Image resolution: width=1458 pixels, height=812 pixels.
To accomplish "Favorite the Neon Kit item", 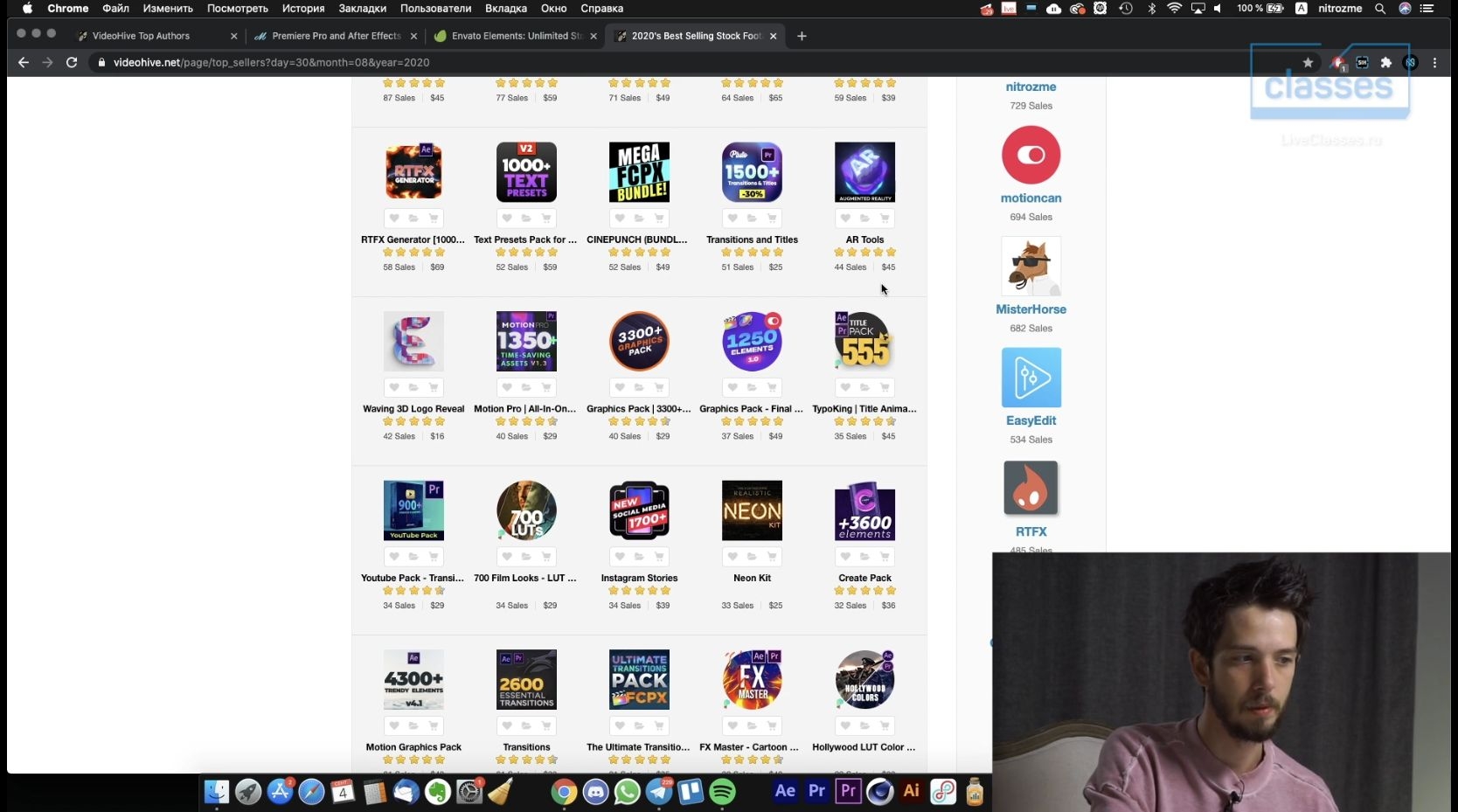I will pos(732,557).
